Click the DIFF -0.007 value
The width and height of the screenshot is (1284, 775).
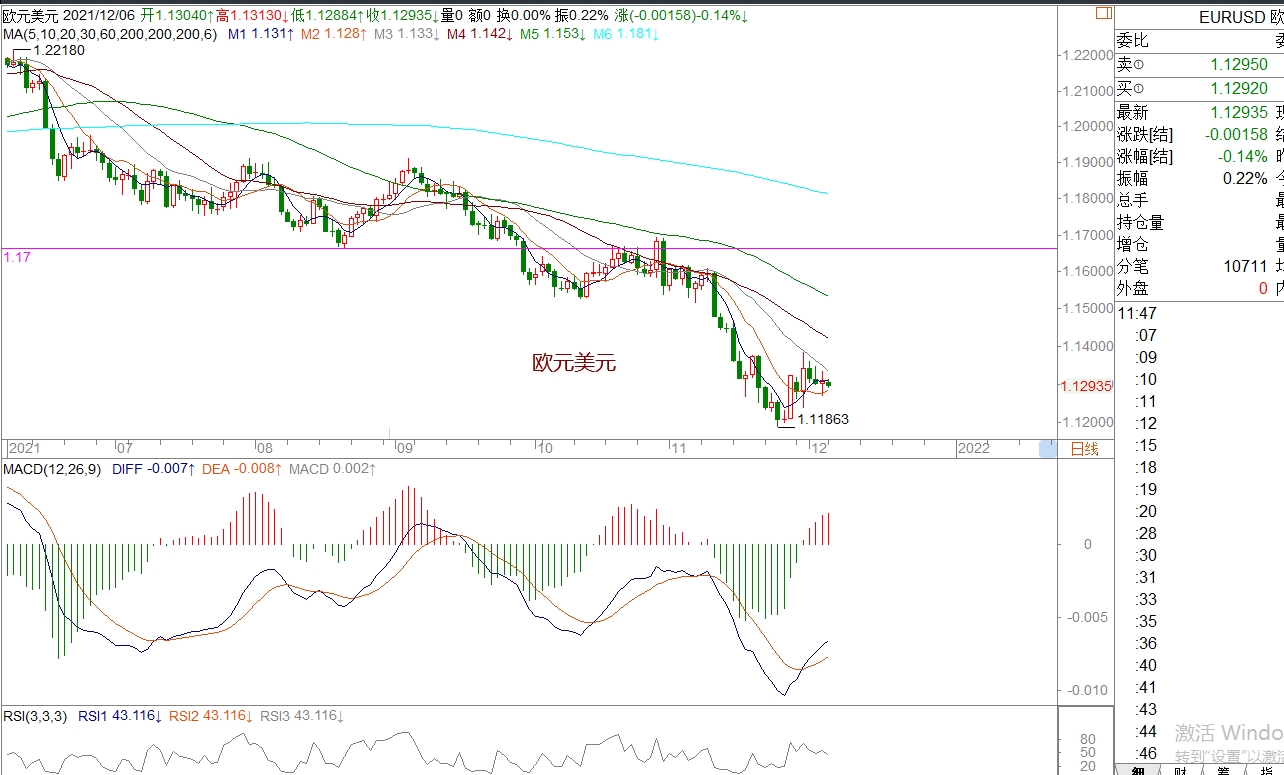point(154,468)
